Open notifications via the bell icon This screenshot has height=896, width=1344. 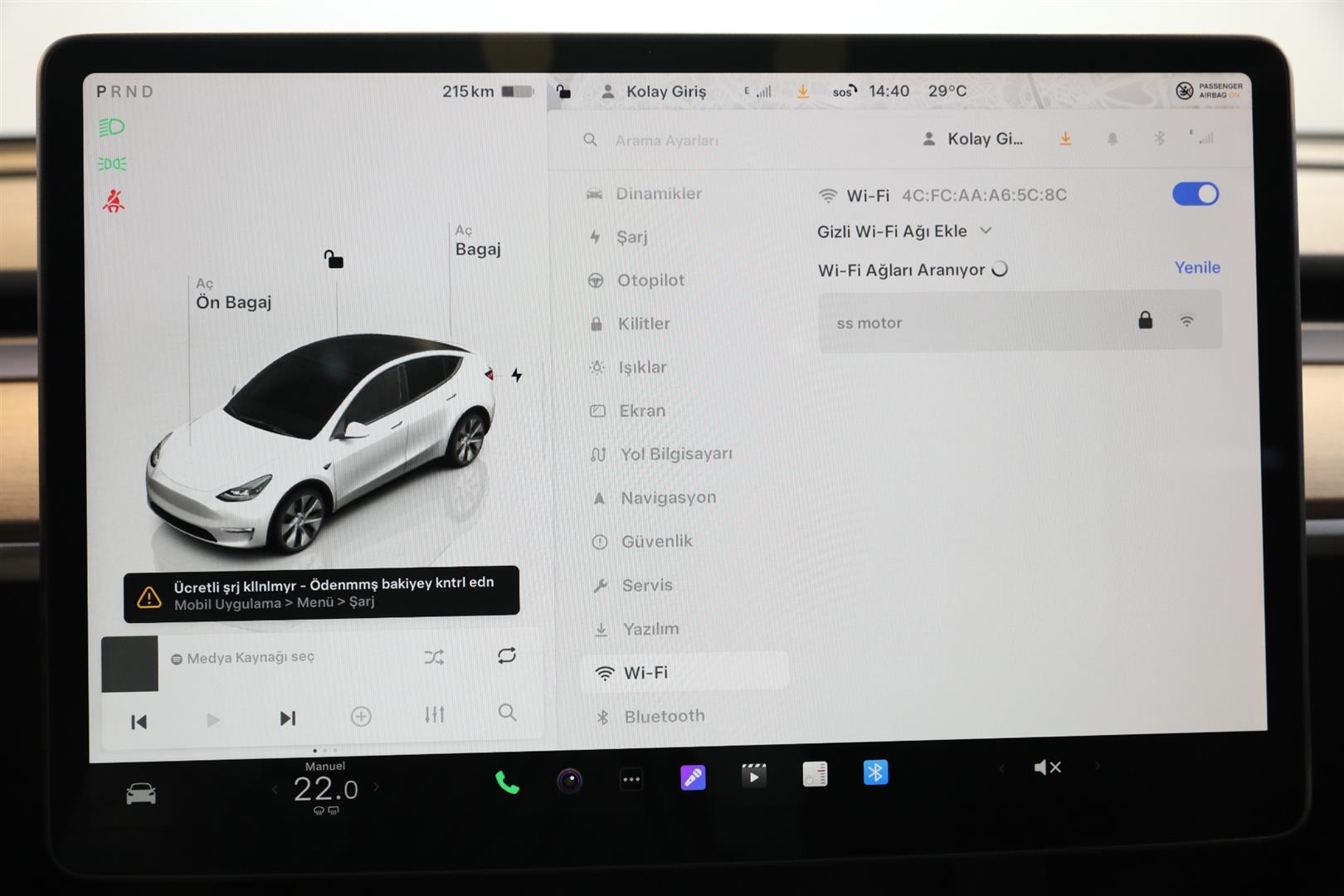pos(1113,139)
